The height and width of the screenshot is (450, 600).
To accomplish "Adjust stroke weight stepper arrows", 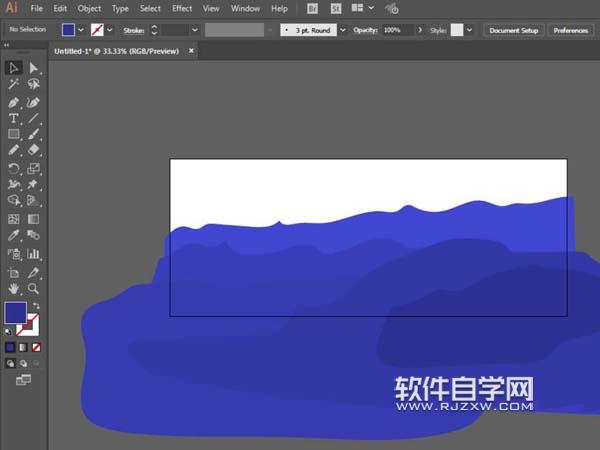I will pyautogui.click(x=154, y=30).
